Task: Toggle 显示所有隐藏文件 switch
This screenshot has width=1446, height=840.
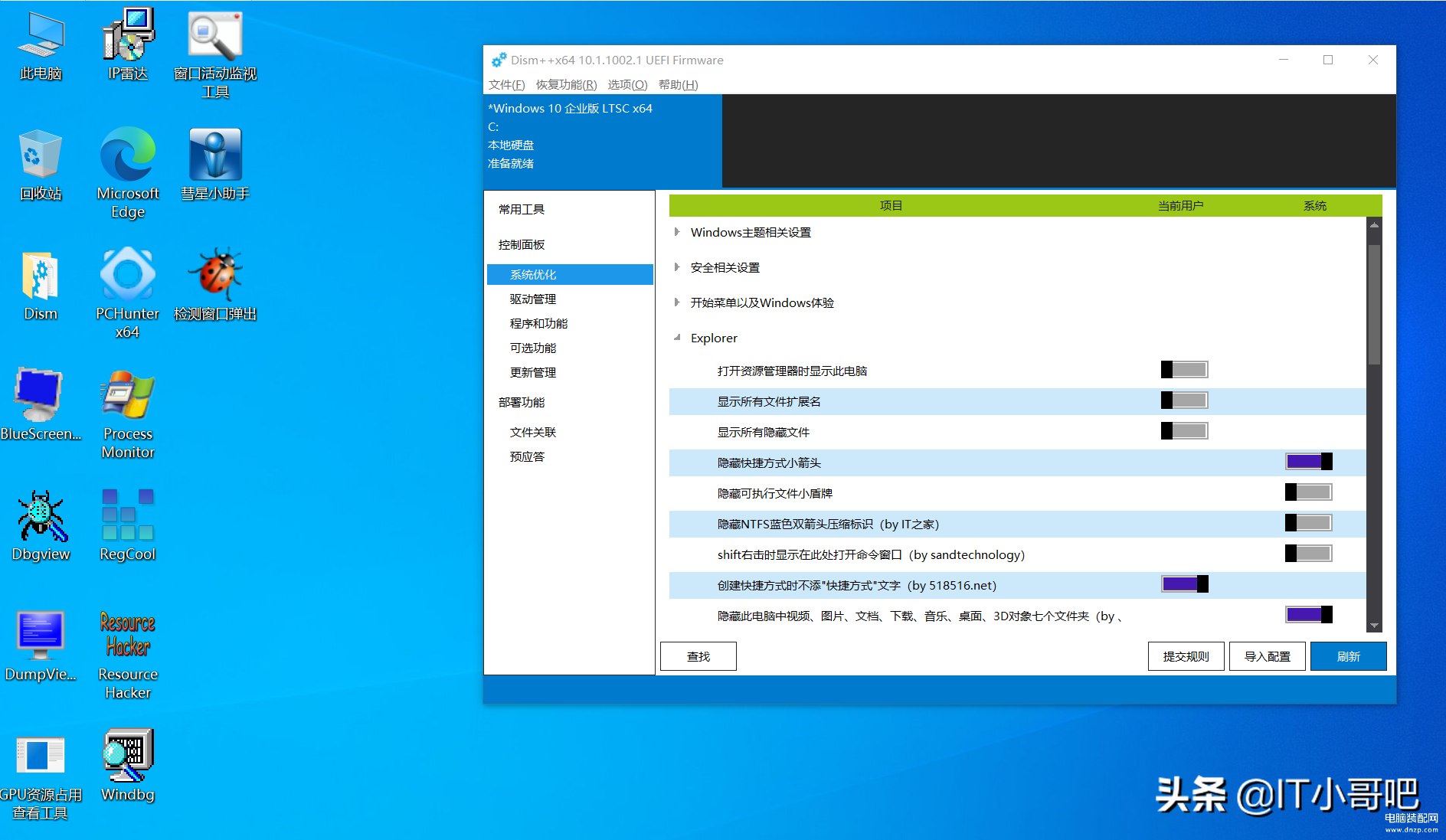Action: 1184,431
